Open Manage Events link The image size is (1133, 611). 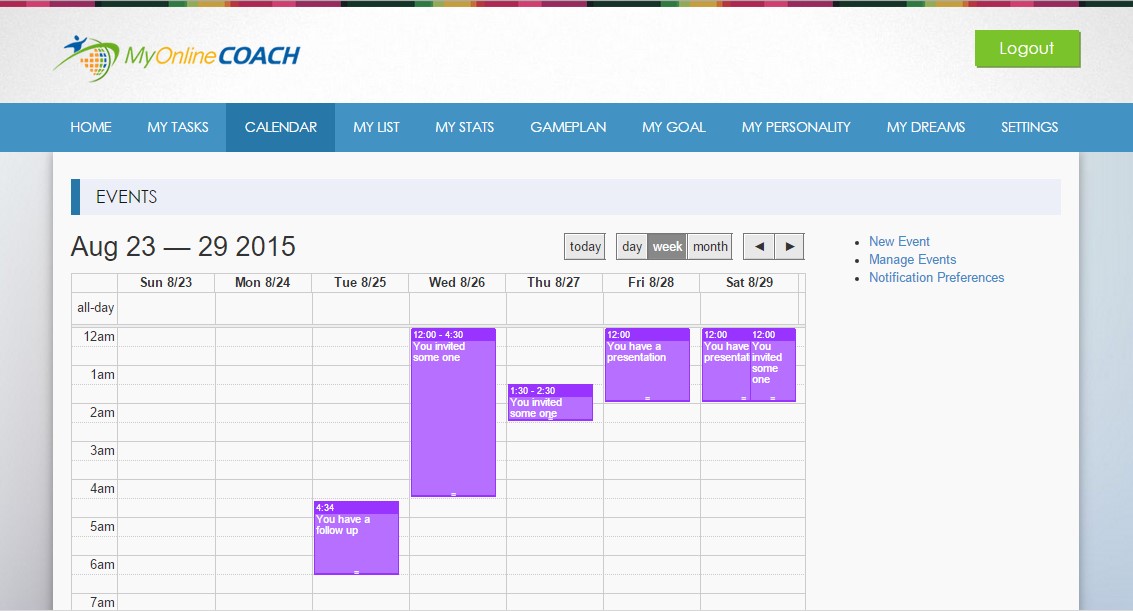(912, 260)
